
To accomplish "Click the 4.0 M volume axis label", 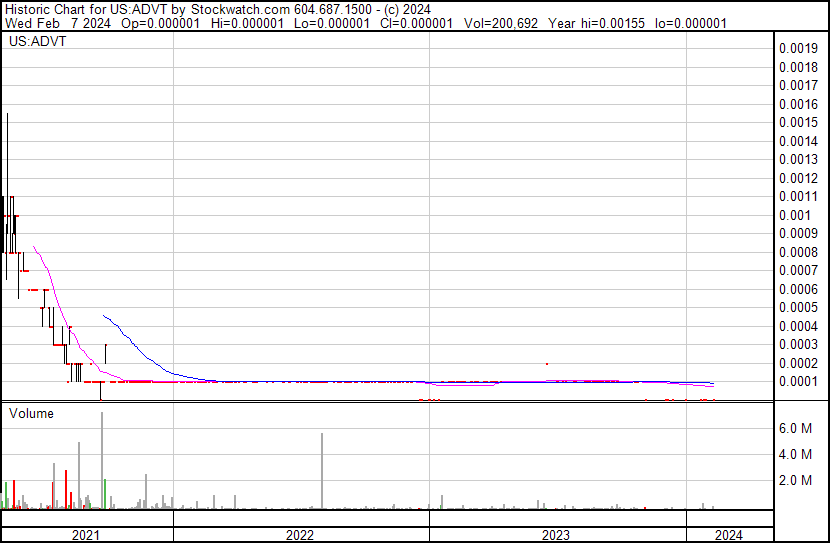I will pyautogui.click(x=797, y=455).
